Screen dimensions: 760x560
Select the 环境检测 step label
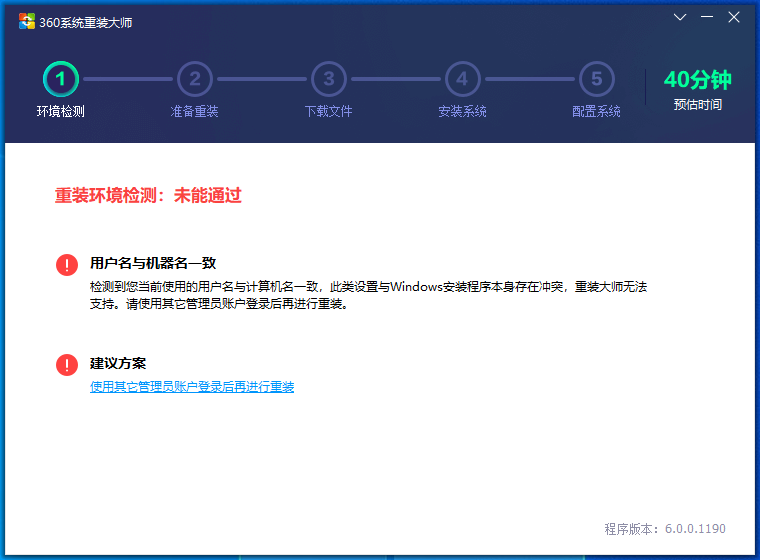pos(61,111)
